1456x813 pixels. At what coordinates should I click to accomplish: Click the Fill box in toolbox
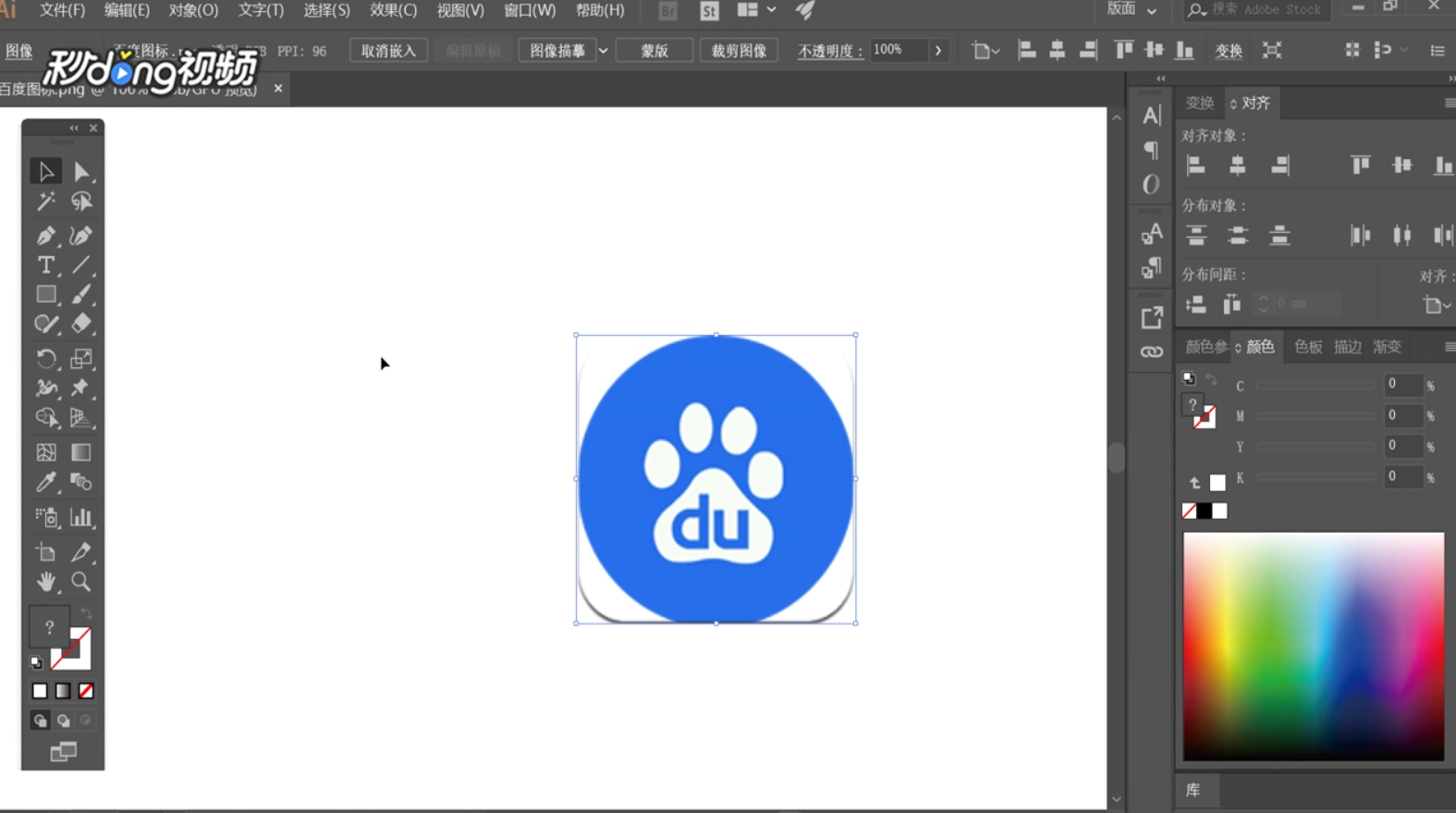pyautogui.click(x=49, y=626)
